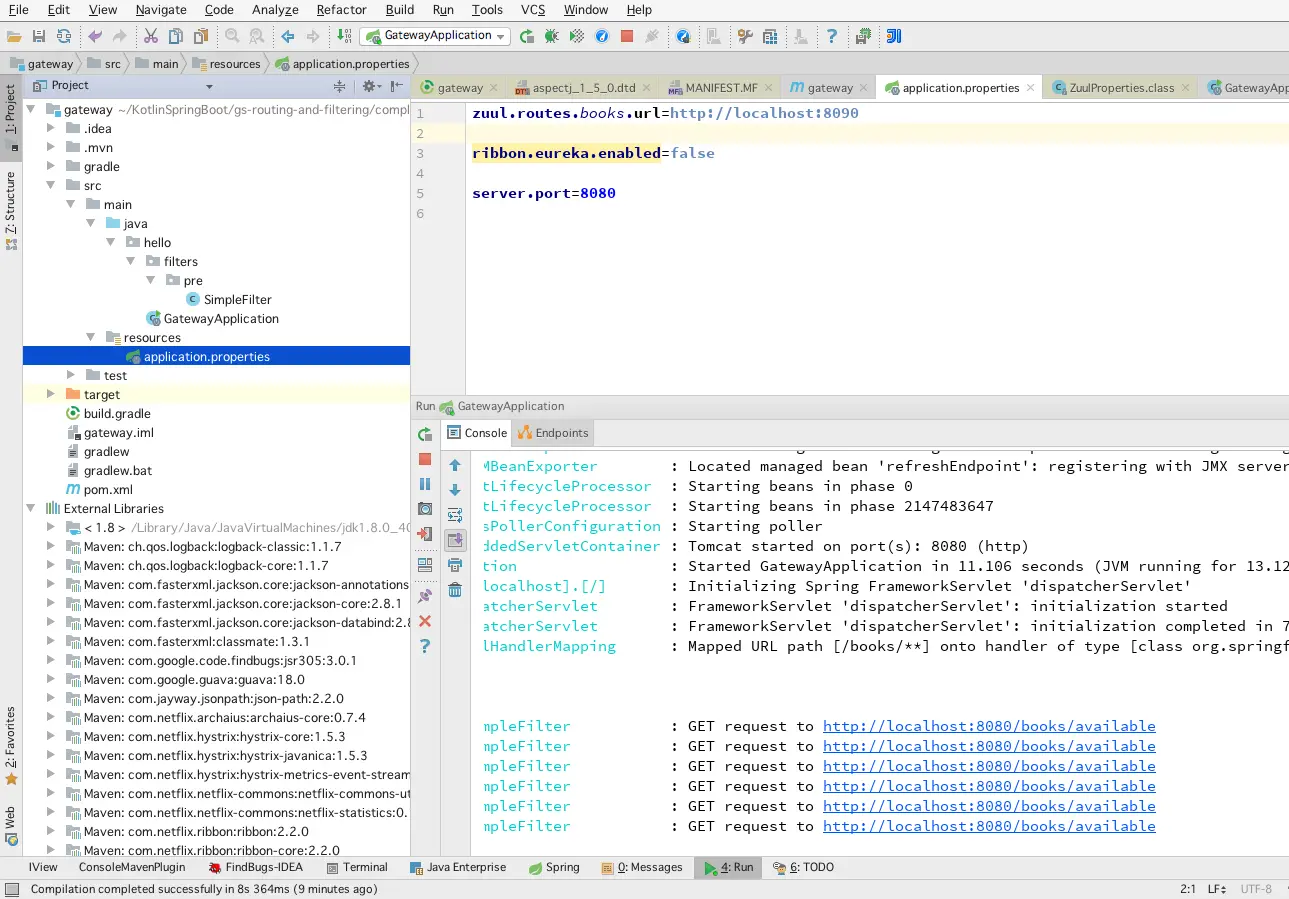Image resolution: width=1289 pixels, height=899 pixels.
Task: Dump threads using the camera icon
Action: (425, 509)
